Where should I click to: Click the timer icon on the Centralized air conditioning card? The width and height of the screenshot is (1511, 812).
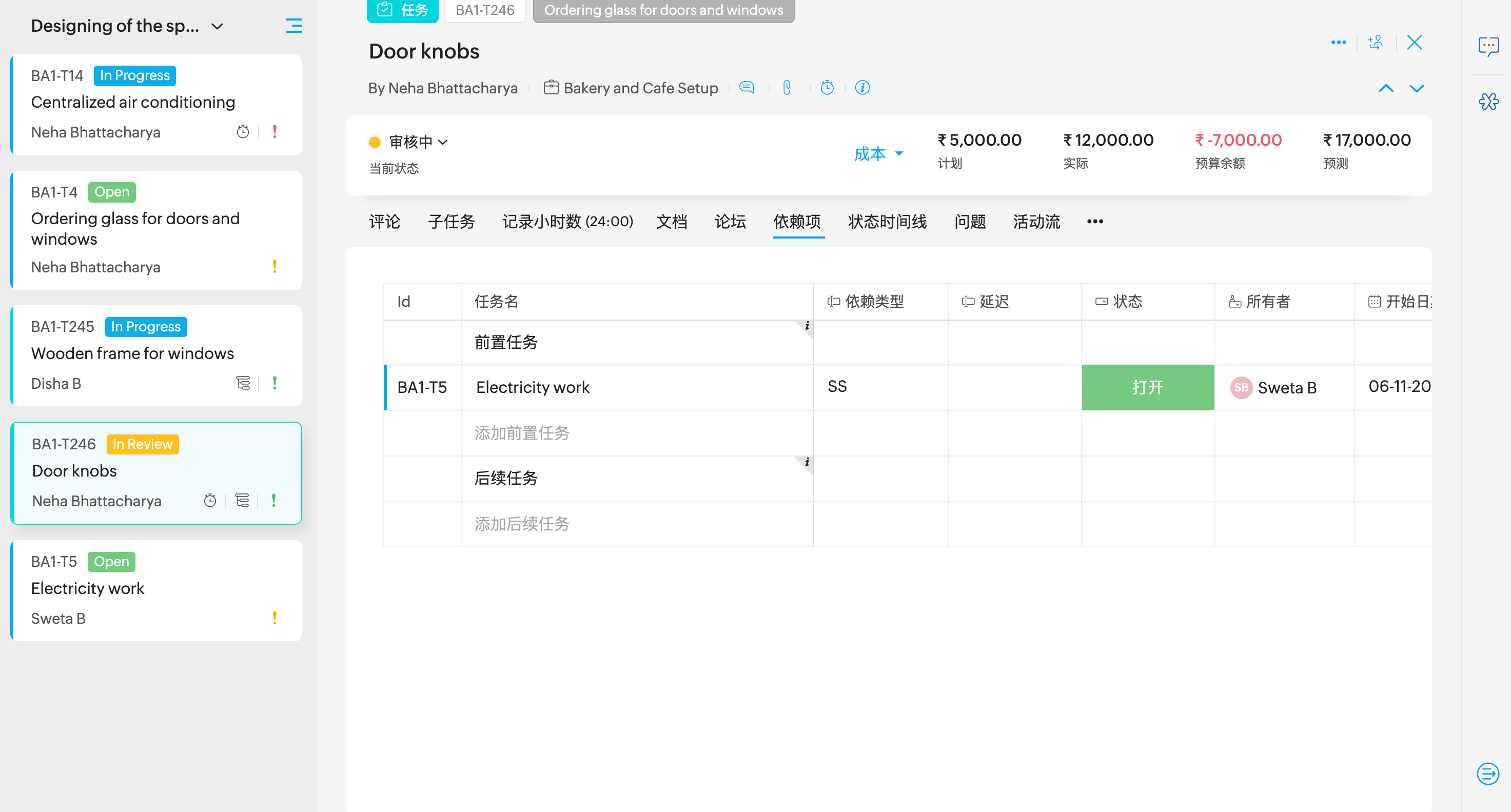243,132
